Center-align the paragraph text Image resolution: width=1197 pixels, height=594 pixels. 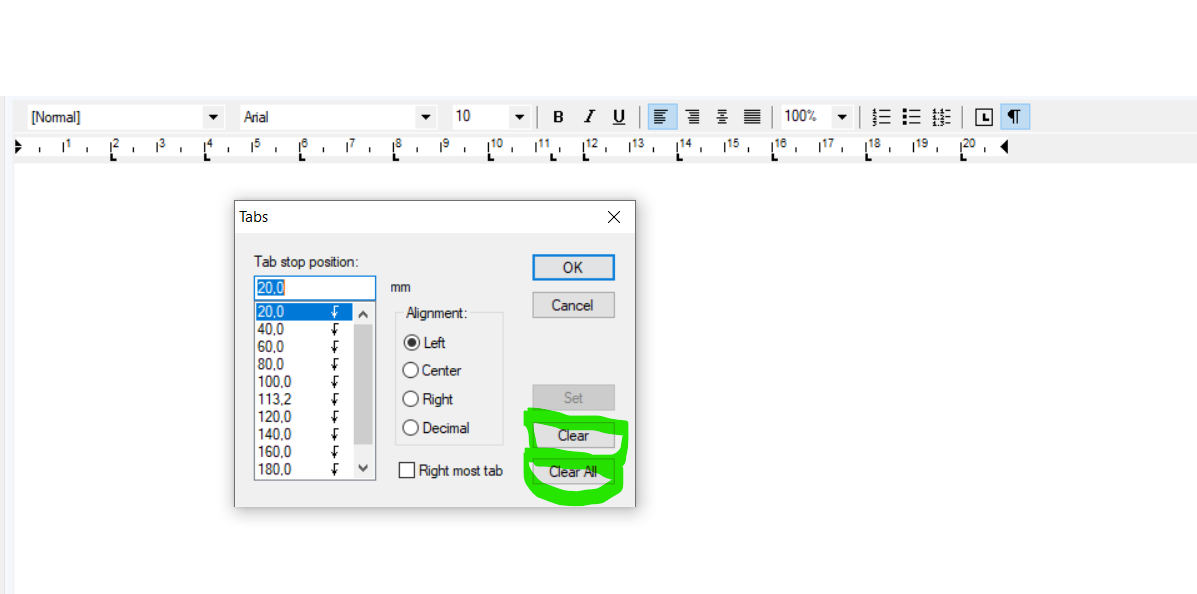722,117
